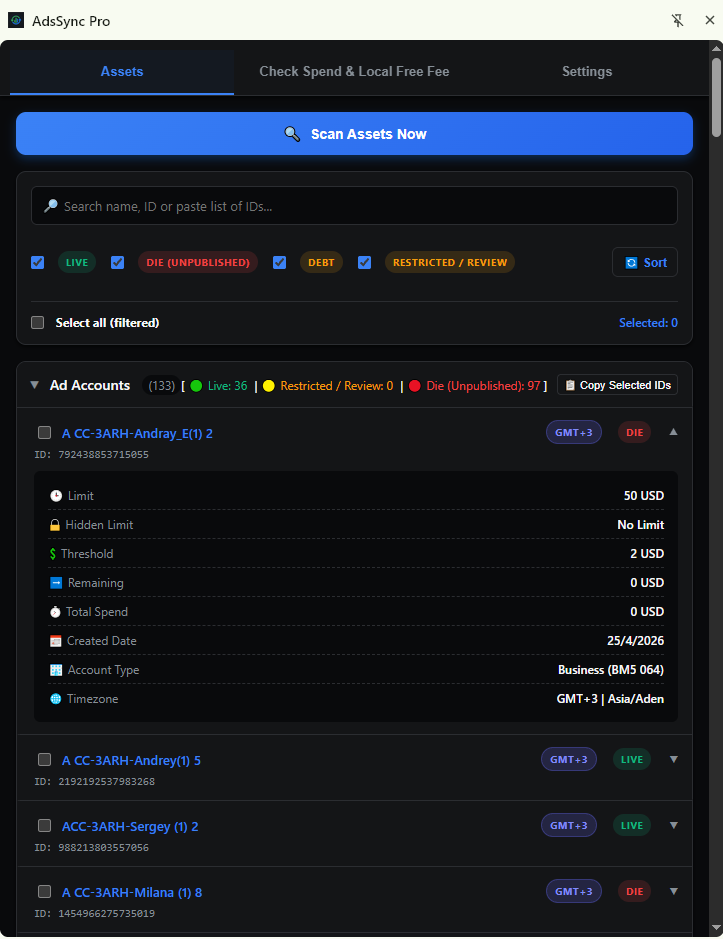Click the red Die (Unpublished) status dot

(x=415, y=386)
